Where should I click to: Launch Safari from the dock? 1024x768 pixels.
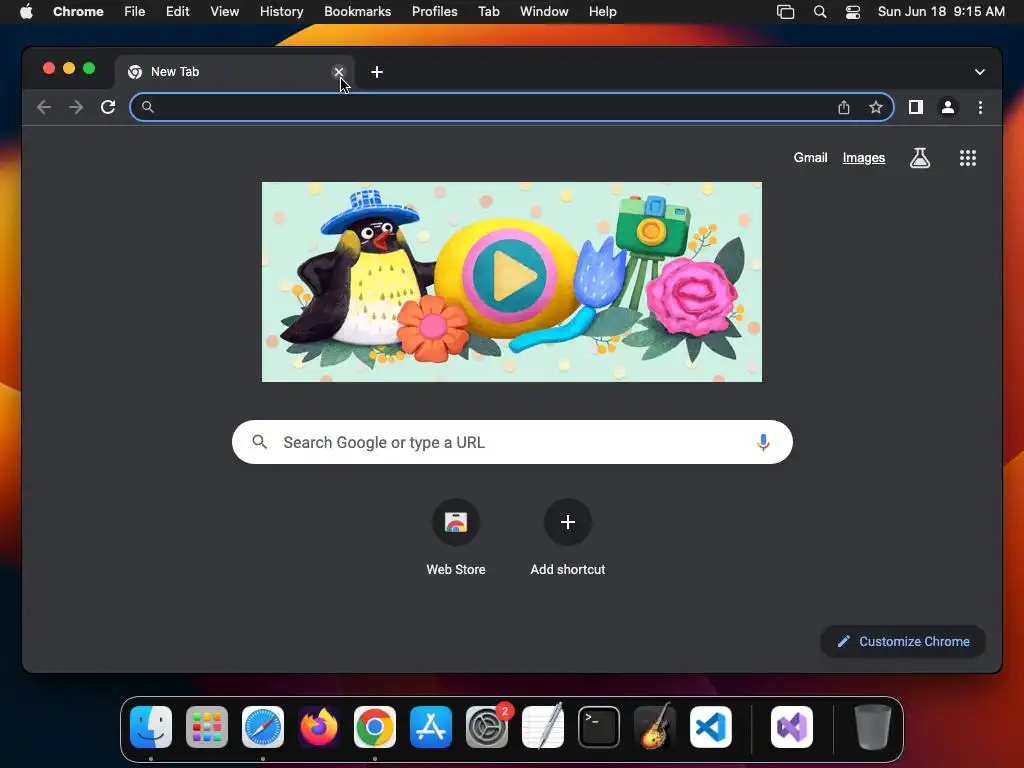point(263,727)
